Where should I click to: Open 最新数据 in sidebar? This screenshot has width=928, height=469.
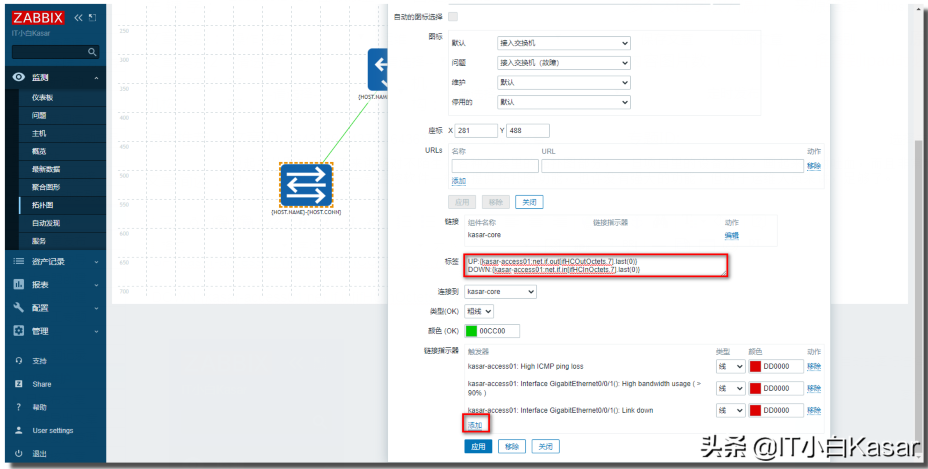46,169
